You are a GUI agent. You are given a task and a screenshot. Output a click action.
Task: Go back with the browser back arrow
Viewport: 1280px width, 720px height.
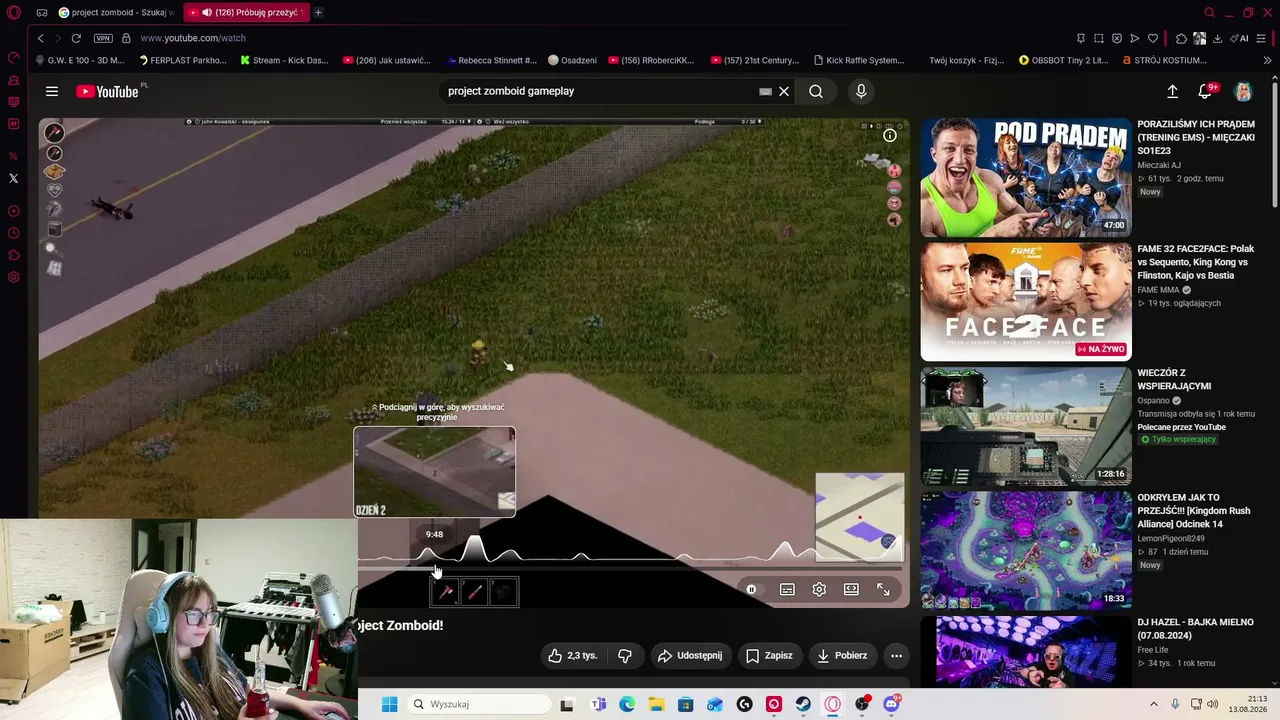tap(40, 38)
